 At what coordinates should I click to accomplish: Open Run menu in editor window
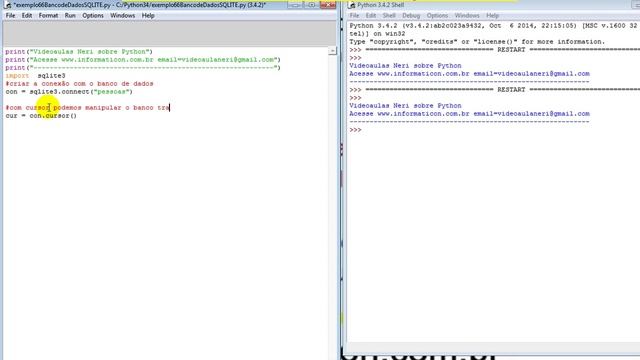[70, 16]
